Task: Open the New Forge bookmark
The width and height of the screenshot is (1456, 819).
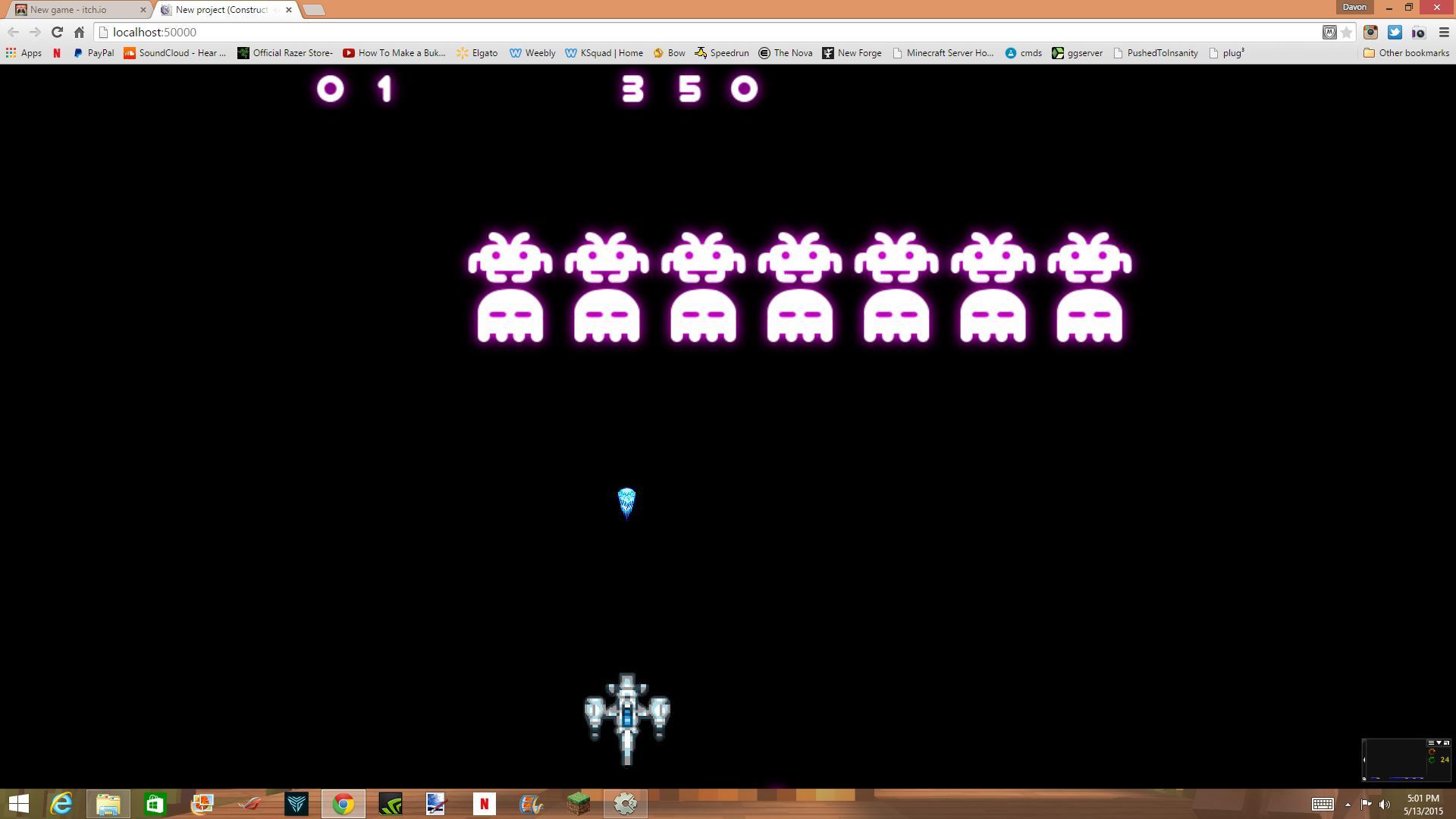Action: (852, 53)
